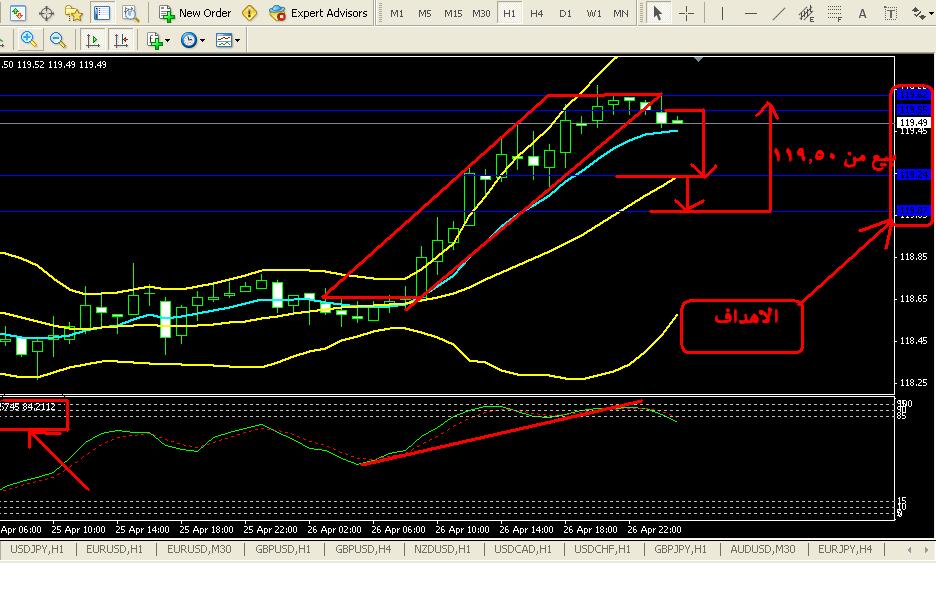Open the USDJPY,H1 chart tab
Screen dimensions: 936x606
pyautogui.click(x=37, y=549)
